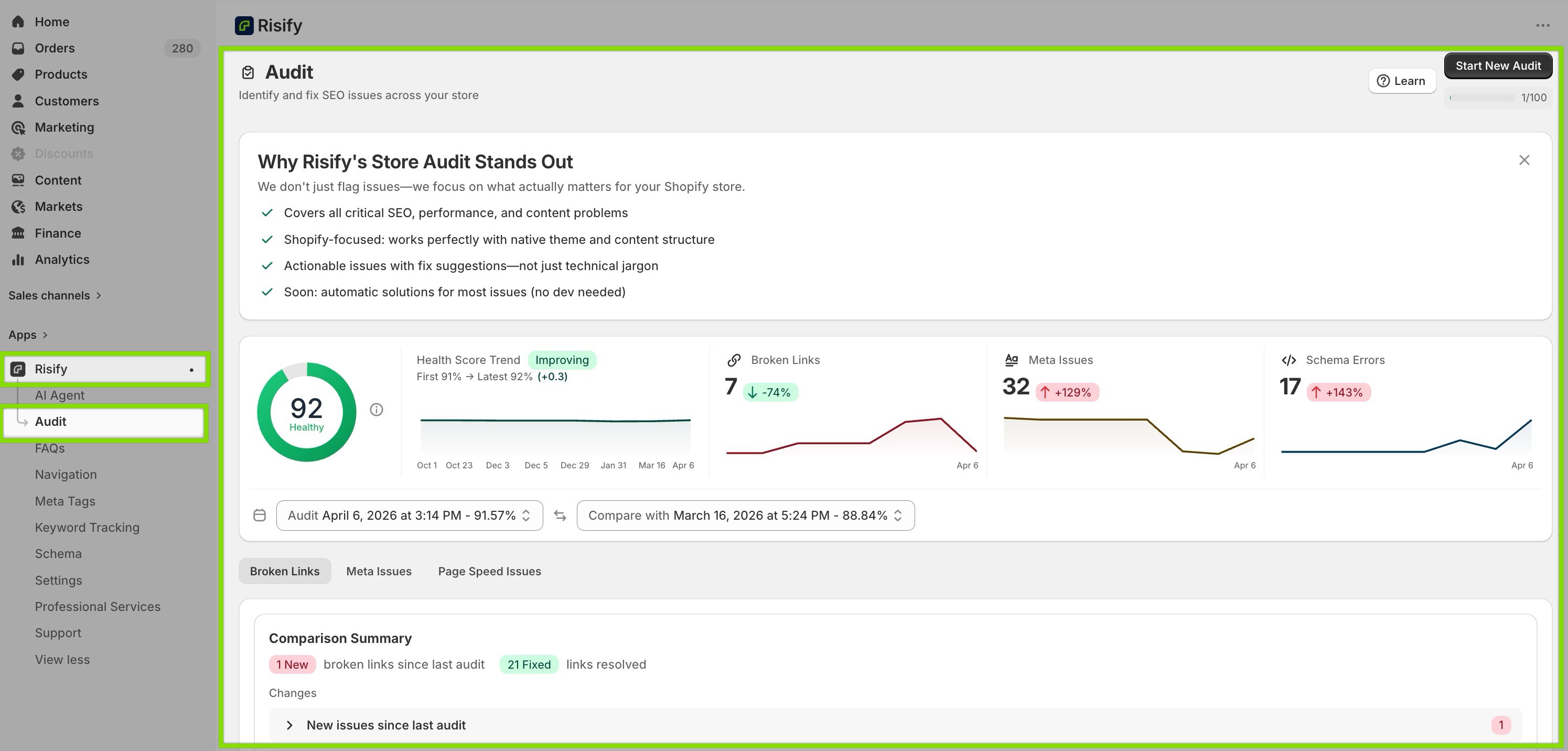Click the Analytics bar chart icon

(18, 259)
